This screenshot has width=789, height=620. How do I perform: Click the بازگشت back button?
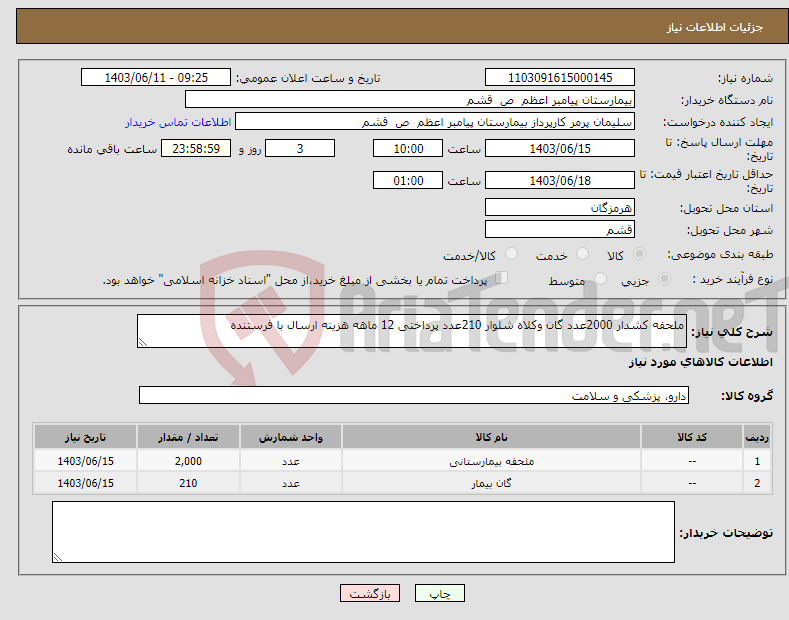tap(370, 593)
